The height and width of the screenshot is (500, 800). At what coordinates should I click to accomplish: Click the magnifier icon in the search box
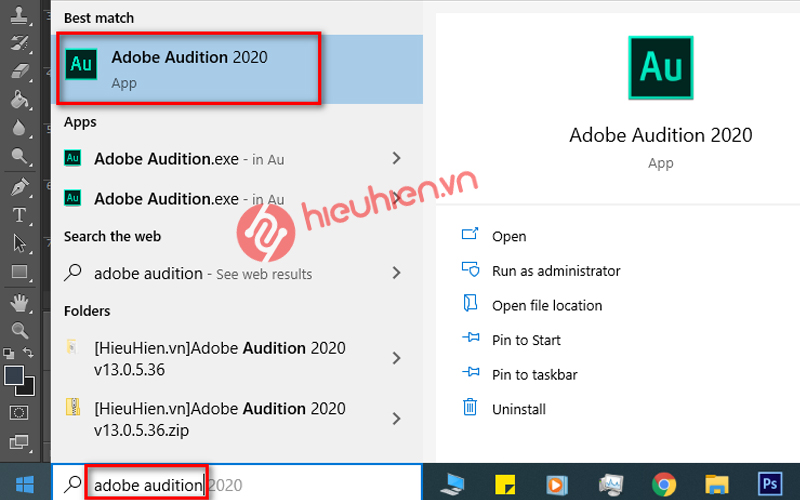[72, 484]
